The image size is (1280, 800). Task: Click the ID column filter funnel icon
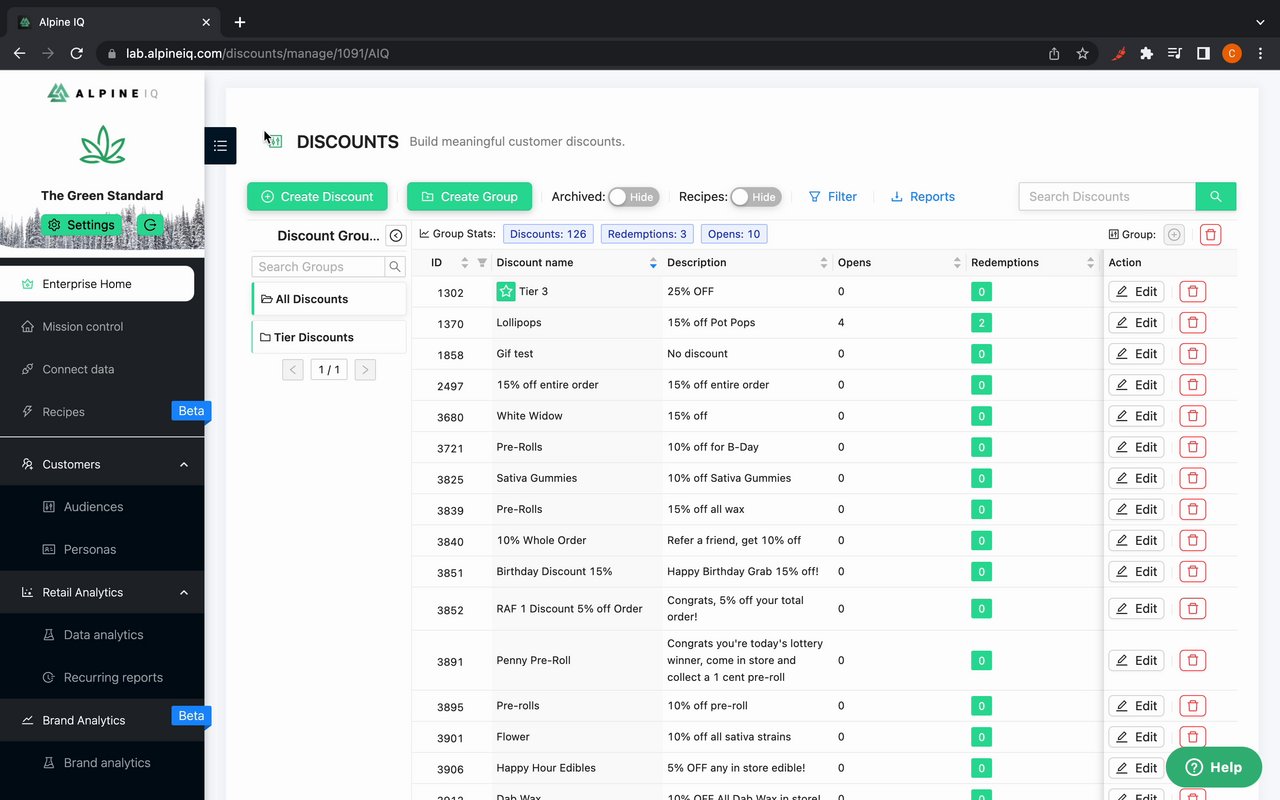482,263
